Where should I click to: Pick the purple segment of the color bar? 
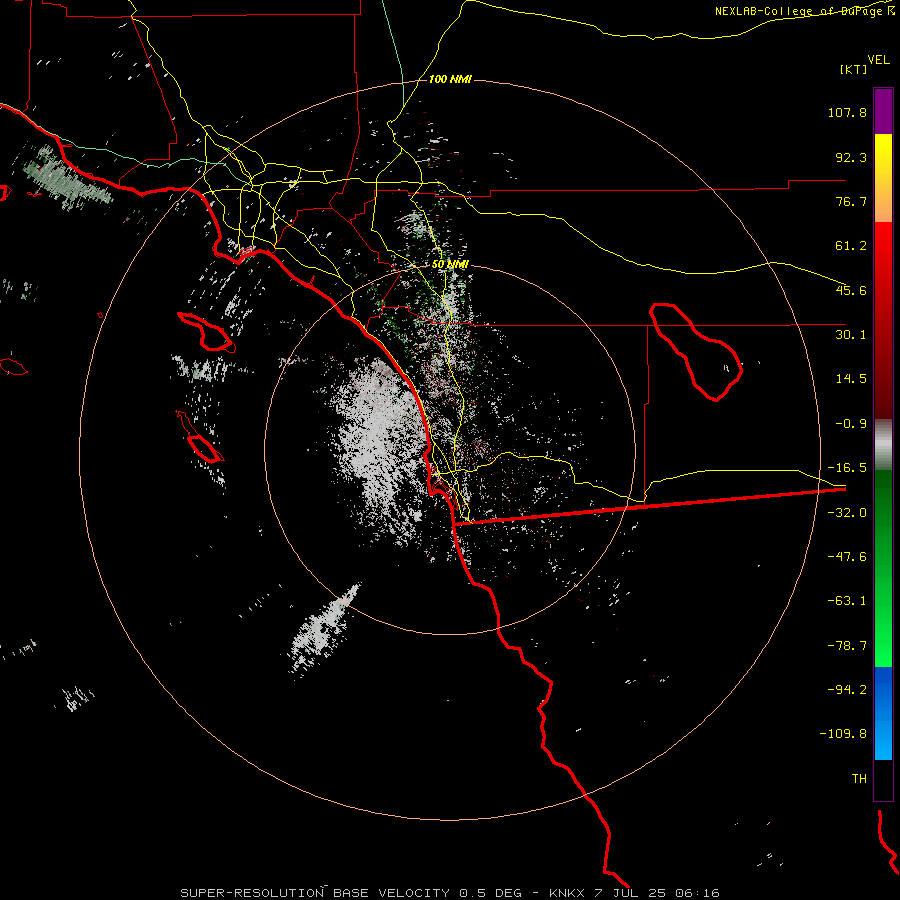click(883, 111)
